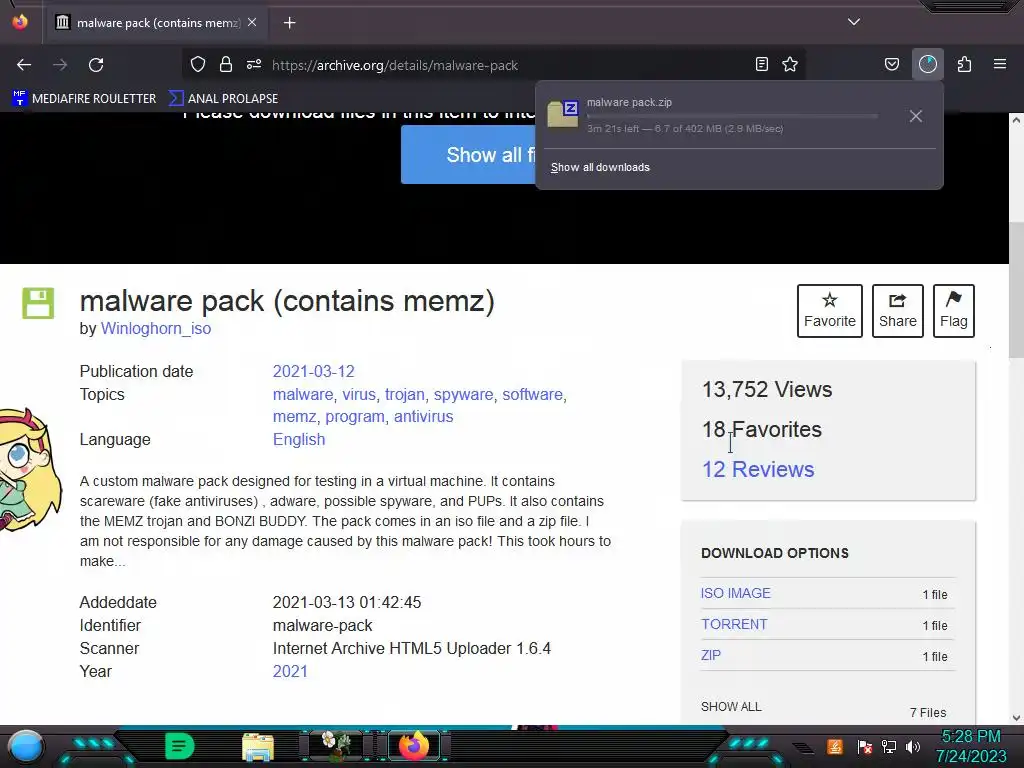Open the Year 2021 link
The image size is (1024, 768).
290,671
